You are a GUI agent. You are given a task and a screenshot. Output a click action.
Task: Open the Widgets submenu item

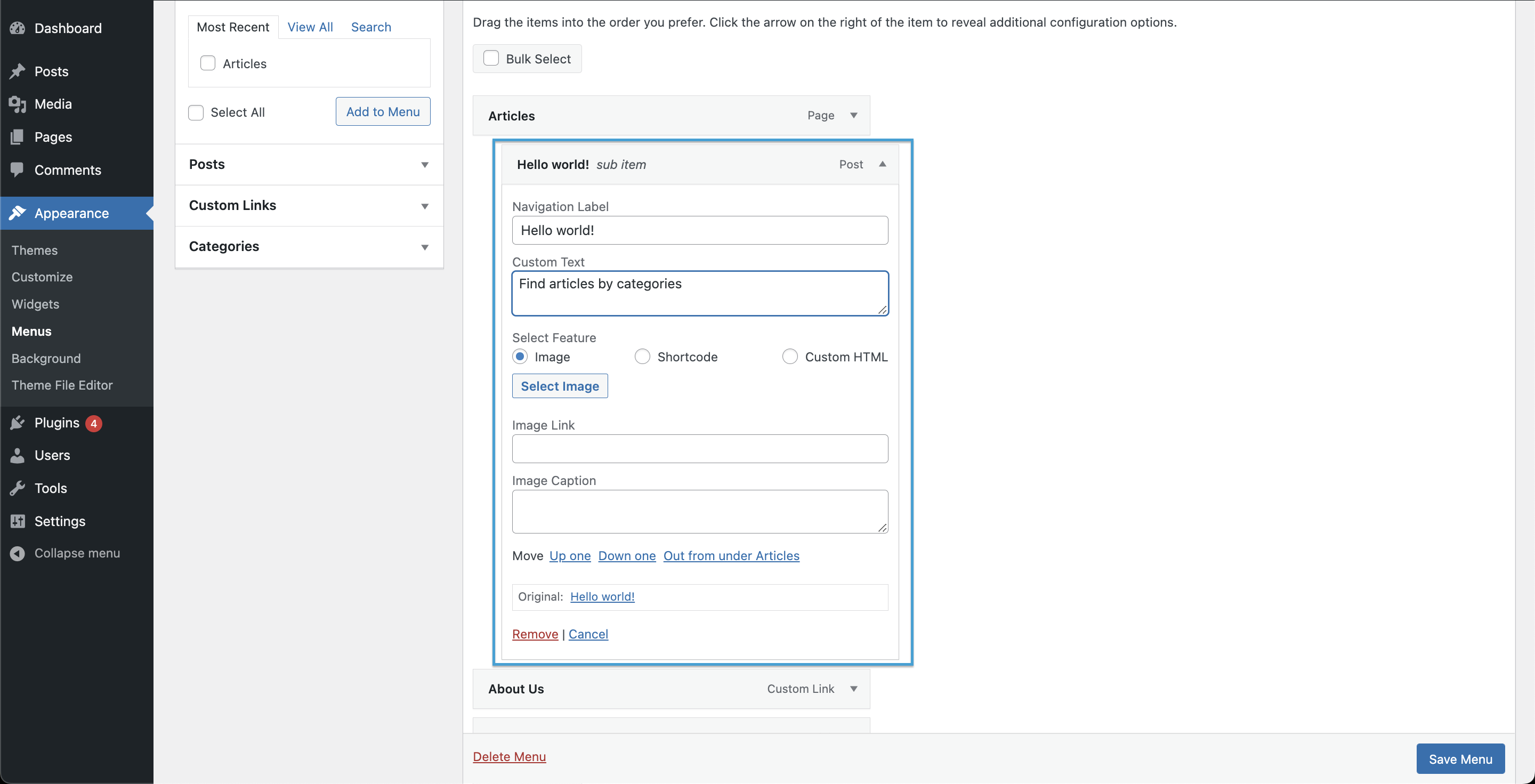[35, 304]
